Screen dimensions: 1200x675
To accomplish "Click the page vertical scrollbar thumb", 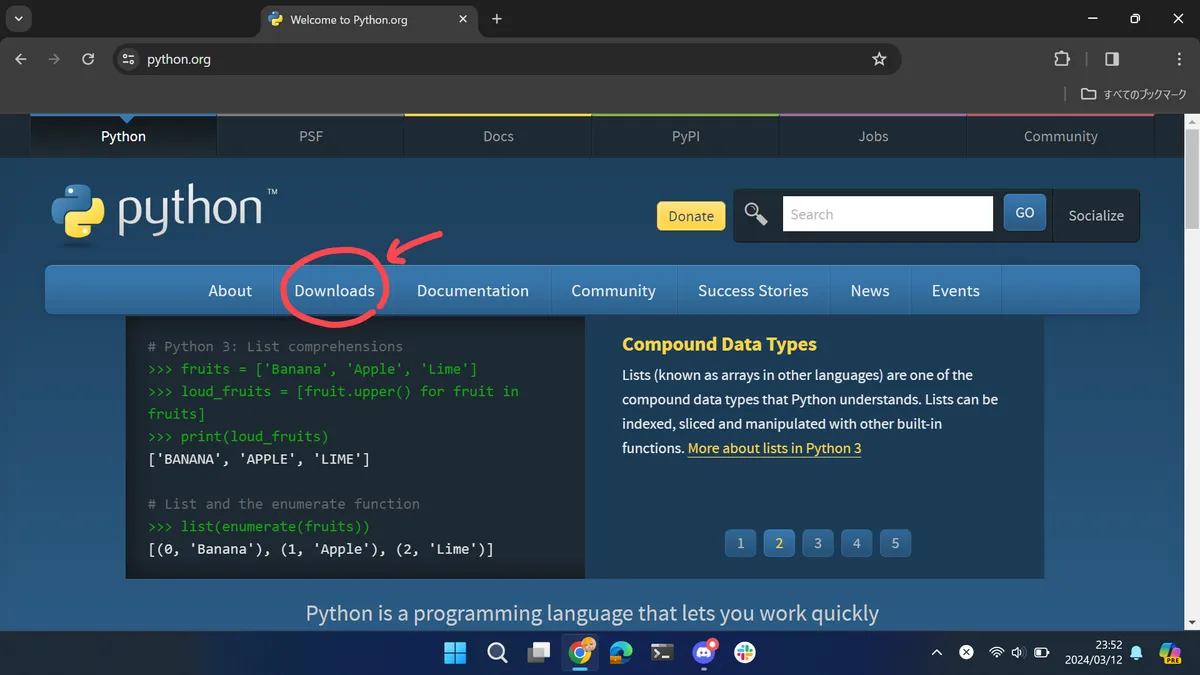I will coord(1191,180).
